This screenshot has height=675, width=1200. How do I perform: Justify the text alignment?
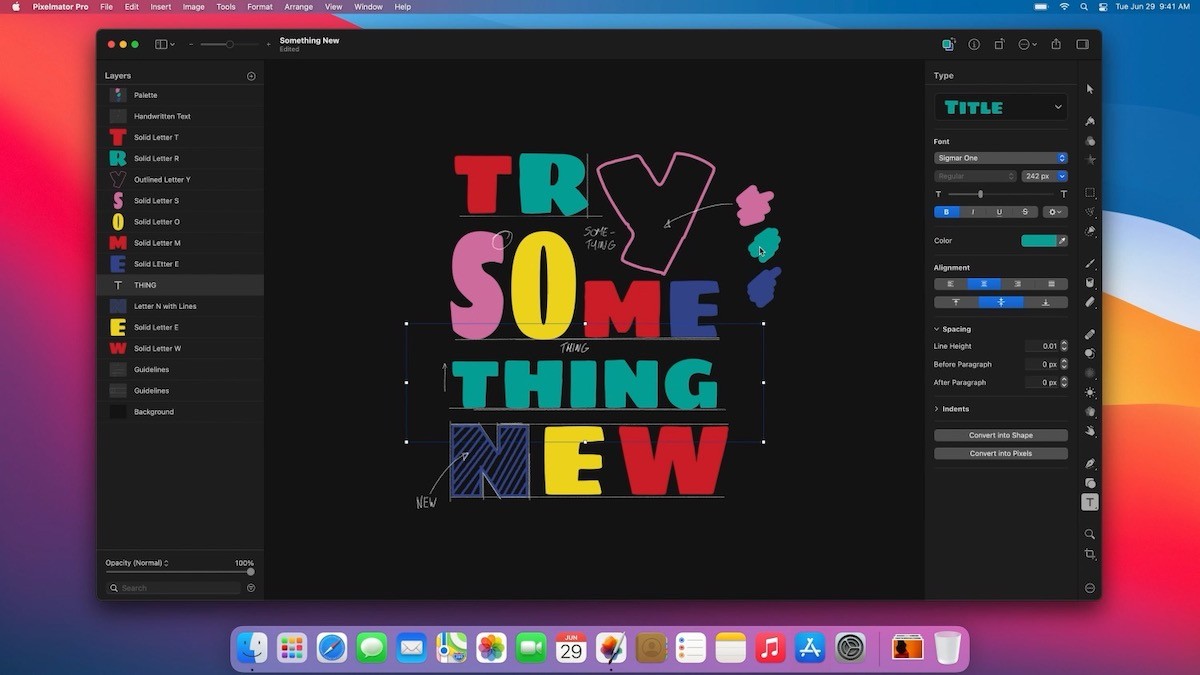[1051, 284]
